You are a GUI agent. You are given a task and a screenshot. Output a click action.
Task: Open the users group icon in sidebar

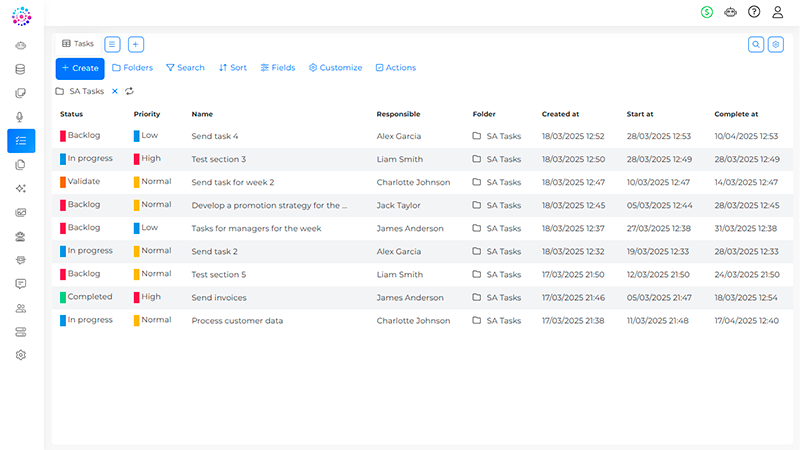20,308
